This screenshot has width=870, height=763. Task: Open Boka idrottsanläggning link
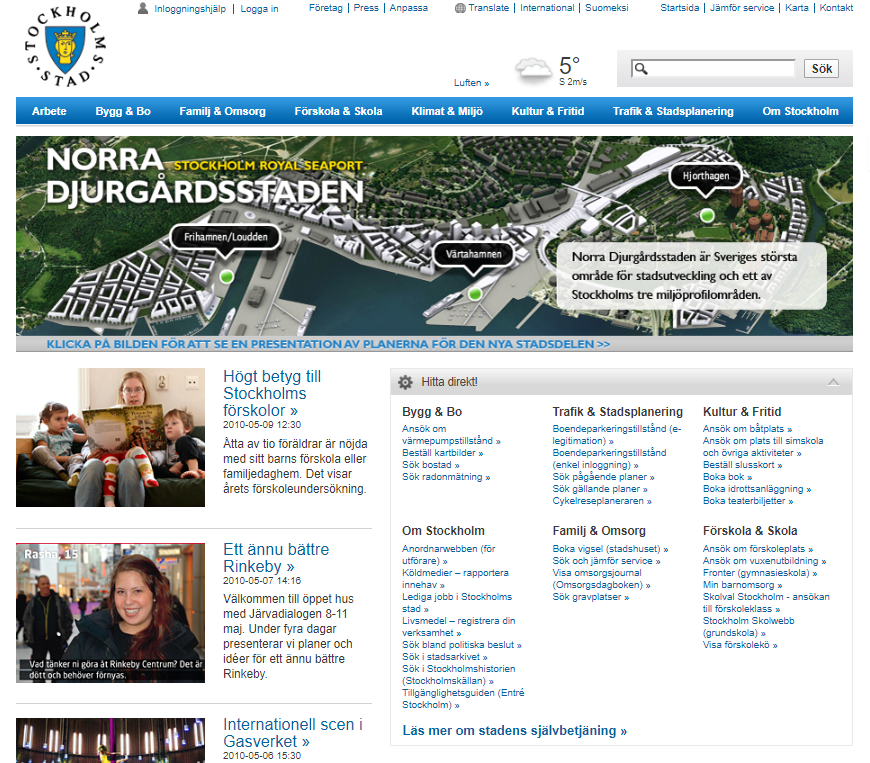pos(757,489)
